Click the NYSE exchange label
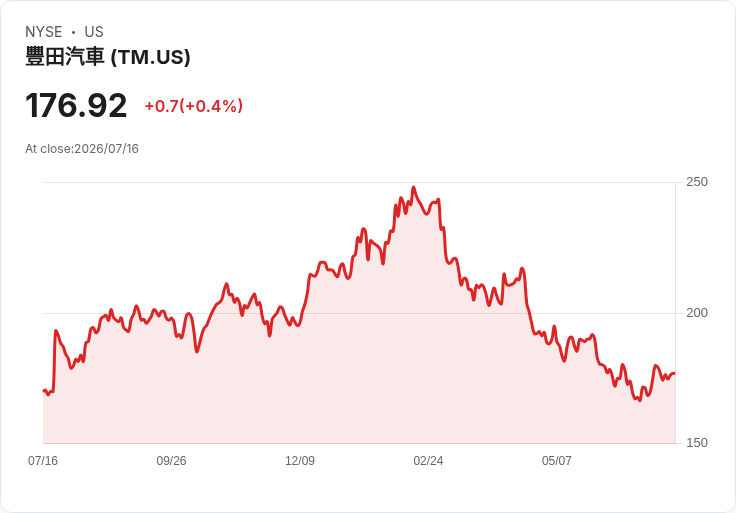 44,32
